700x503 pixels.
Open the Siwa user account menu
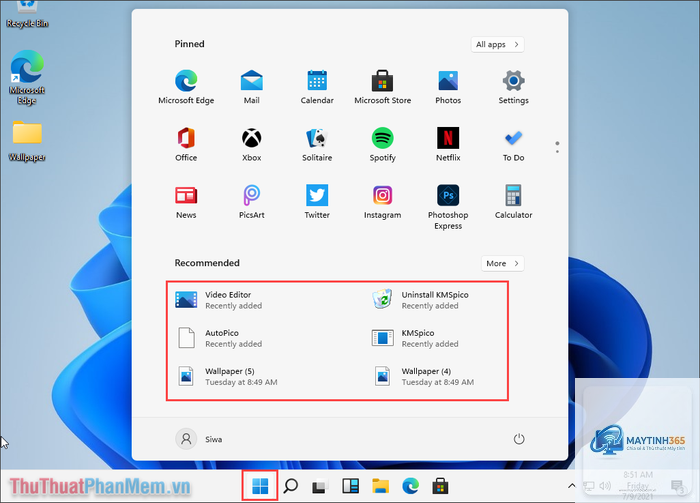(199, 439)
